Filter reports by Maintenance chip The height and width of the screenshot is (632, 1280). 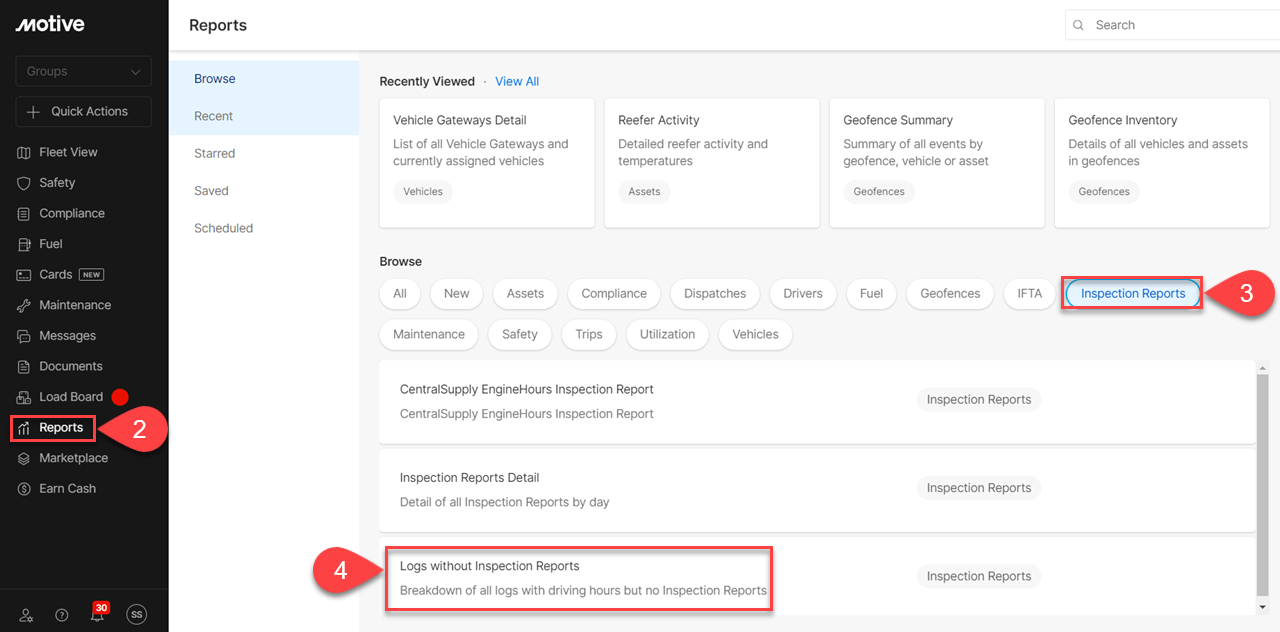click(x=429, y=334)
